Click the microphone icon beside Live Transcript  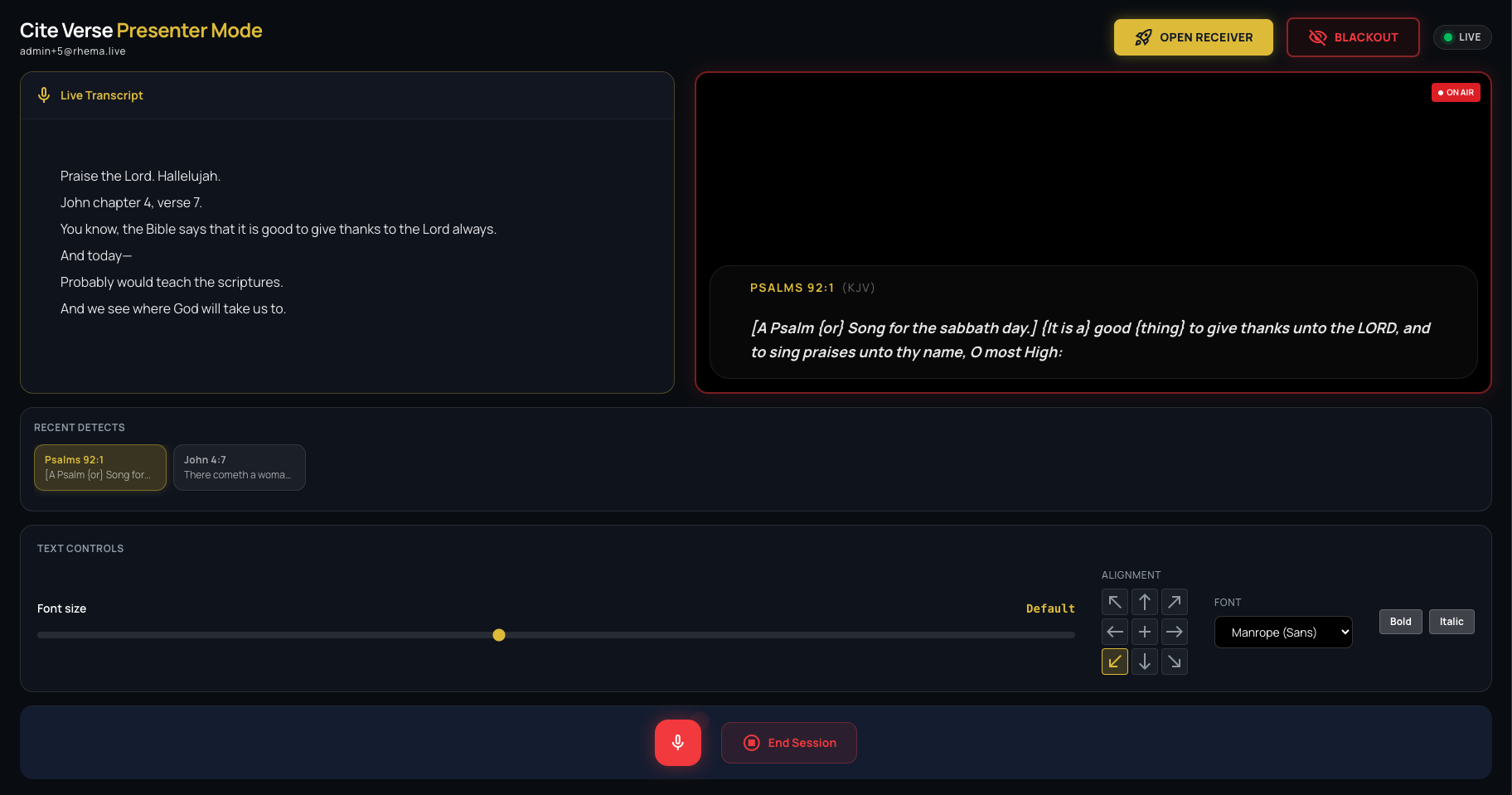tap(43, 95)
